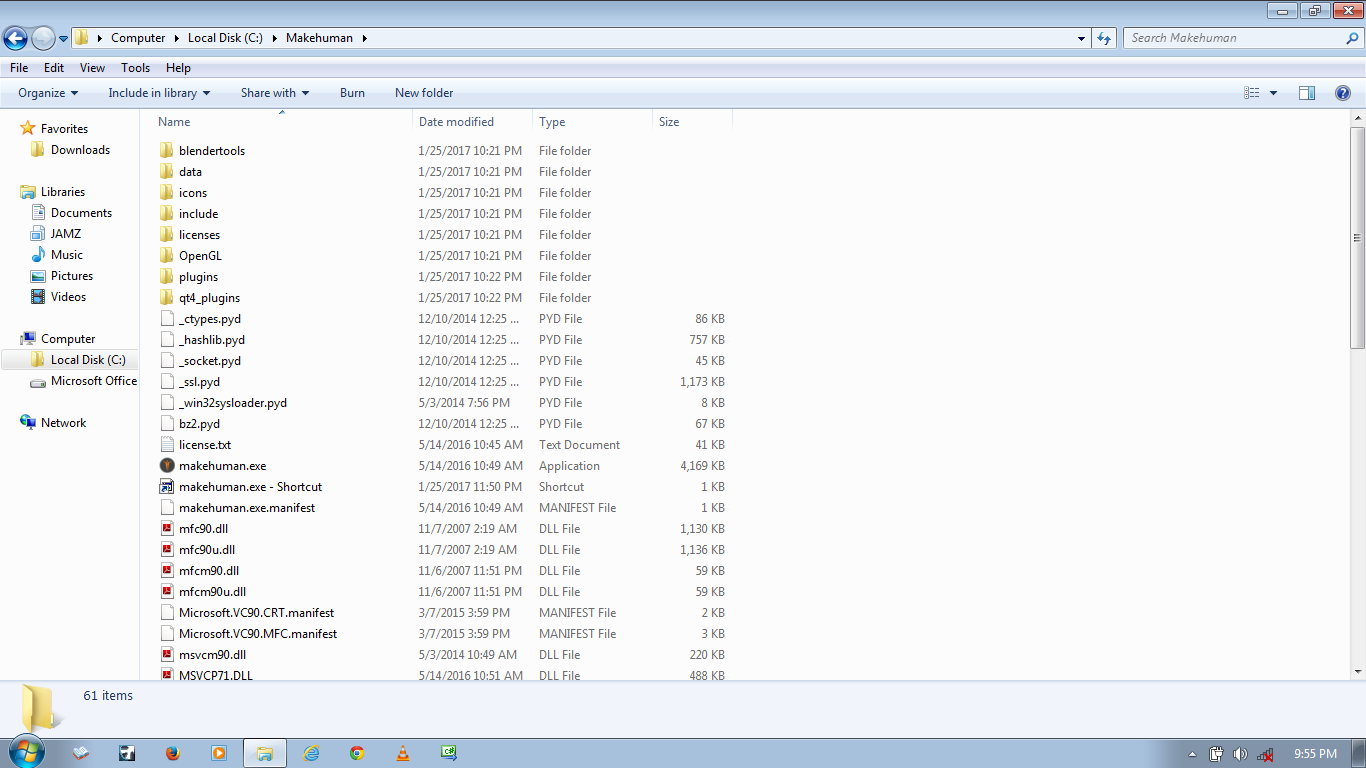Select the makehuman.exe application icon
The image size is (1366, 768).
(167, 466)
